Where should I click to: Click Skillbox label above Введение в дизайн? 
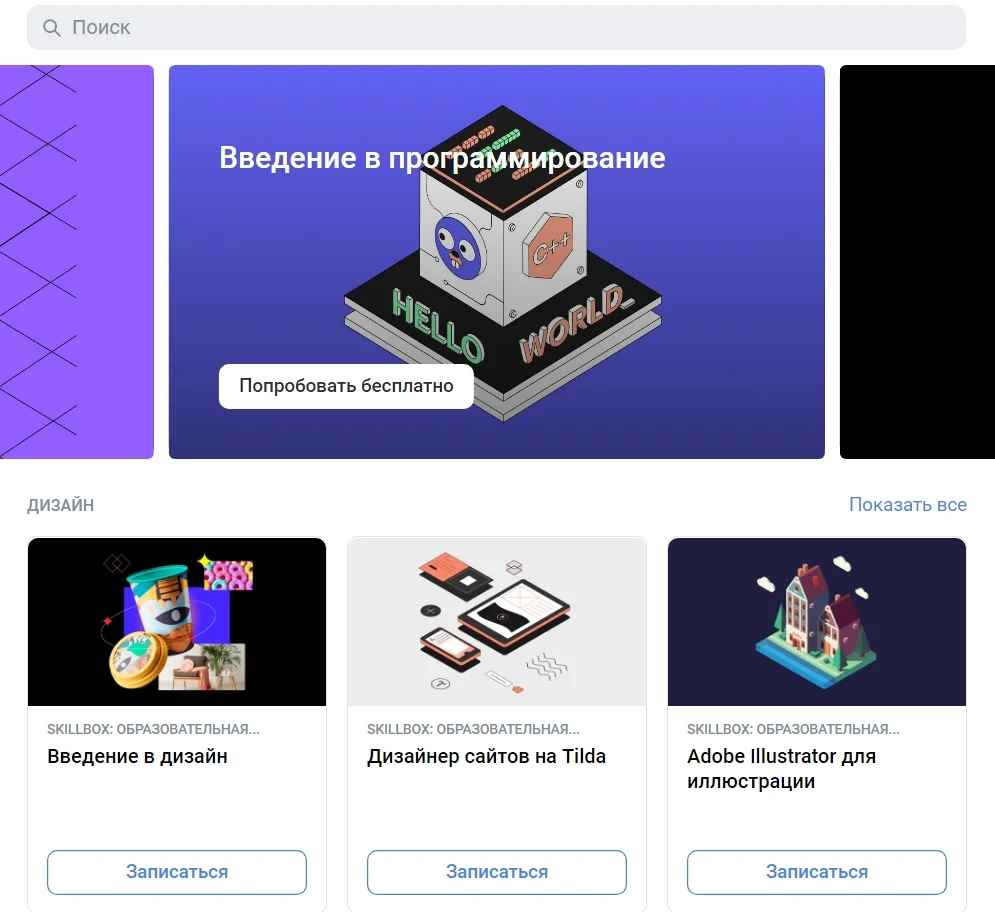click(153, 729)
